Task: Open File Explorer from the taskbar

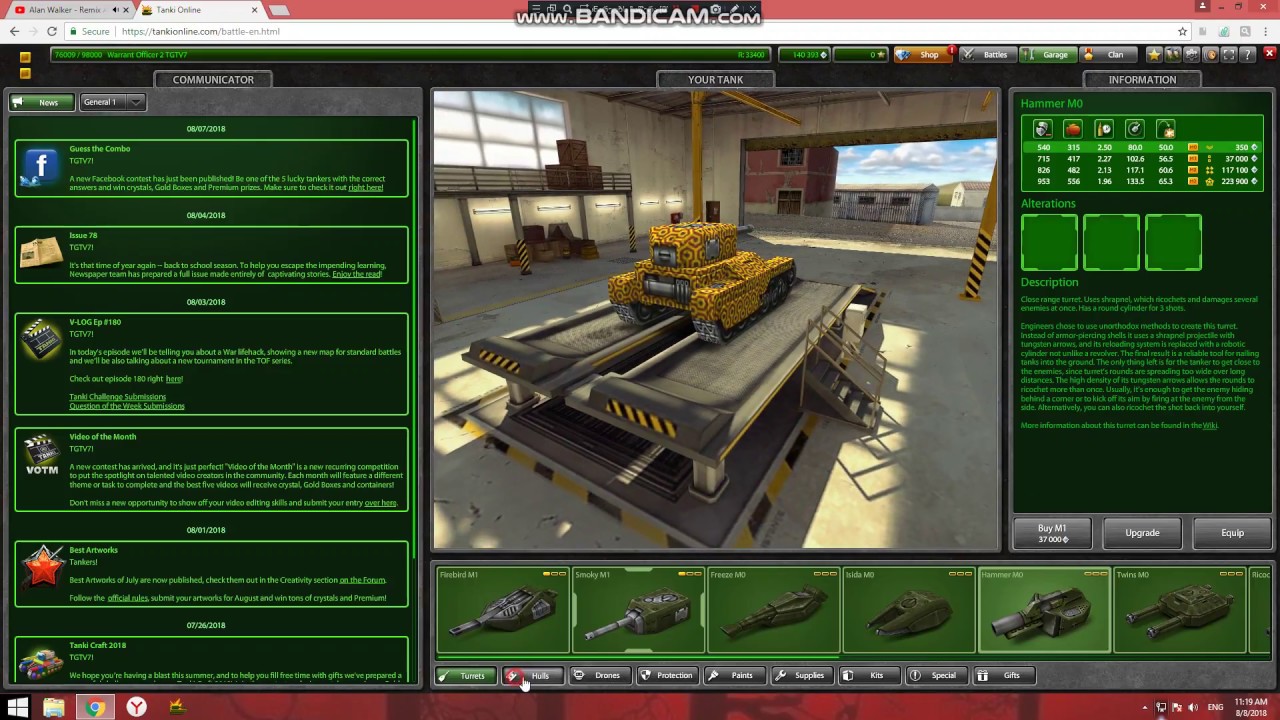Action: tap(54, 708)
